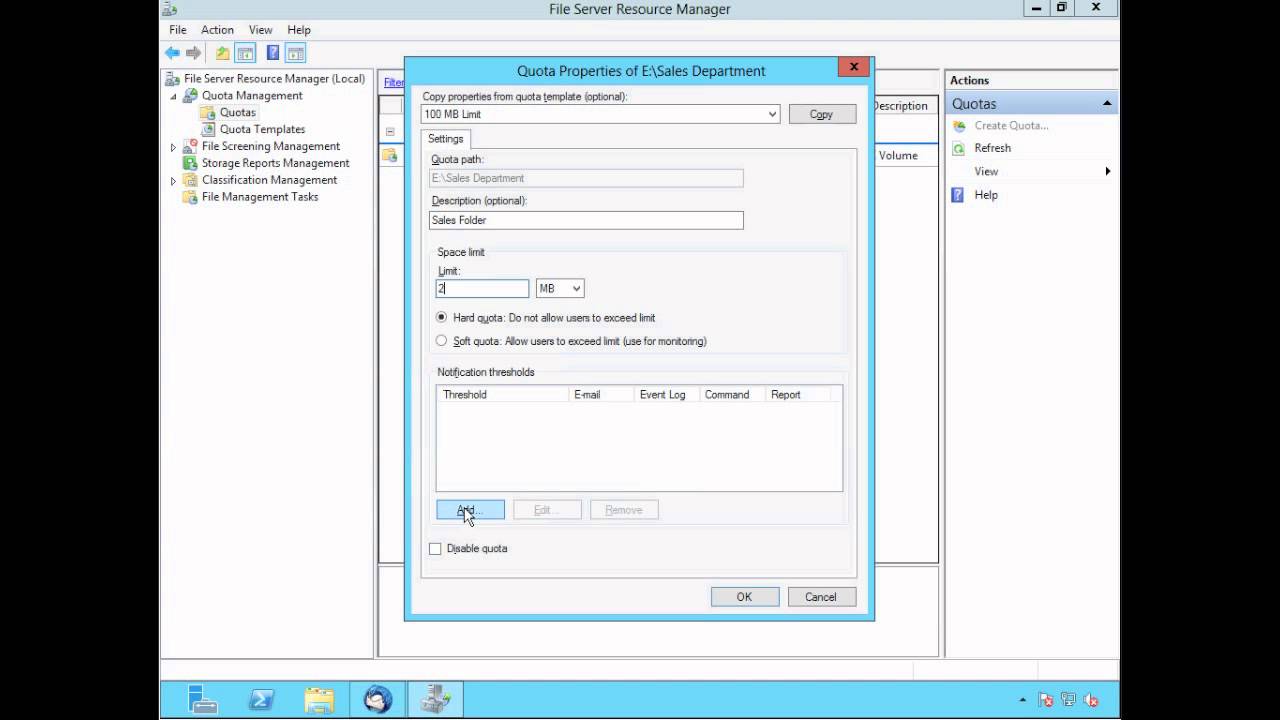Image resolution: width=1280 pixels, height=720 pixels.
Task: Expand the View submenu arrow in Actions
Action: [x=1107, y=171]
